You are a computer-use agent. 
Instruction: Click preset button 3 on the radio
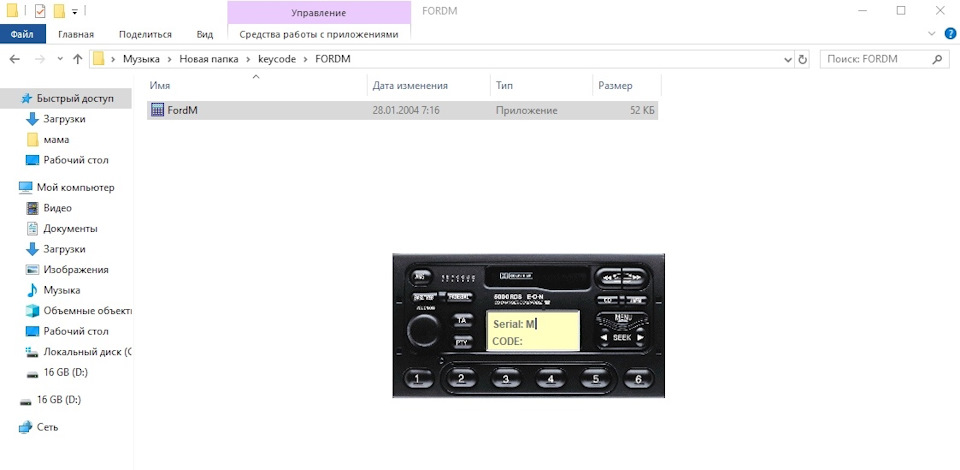[506, 379]
